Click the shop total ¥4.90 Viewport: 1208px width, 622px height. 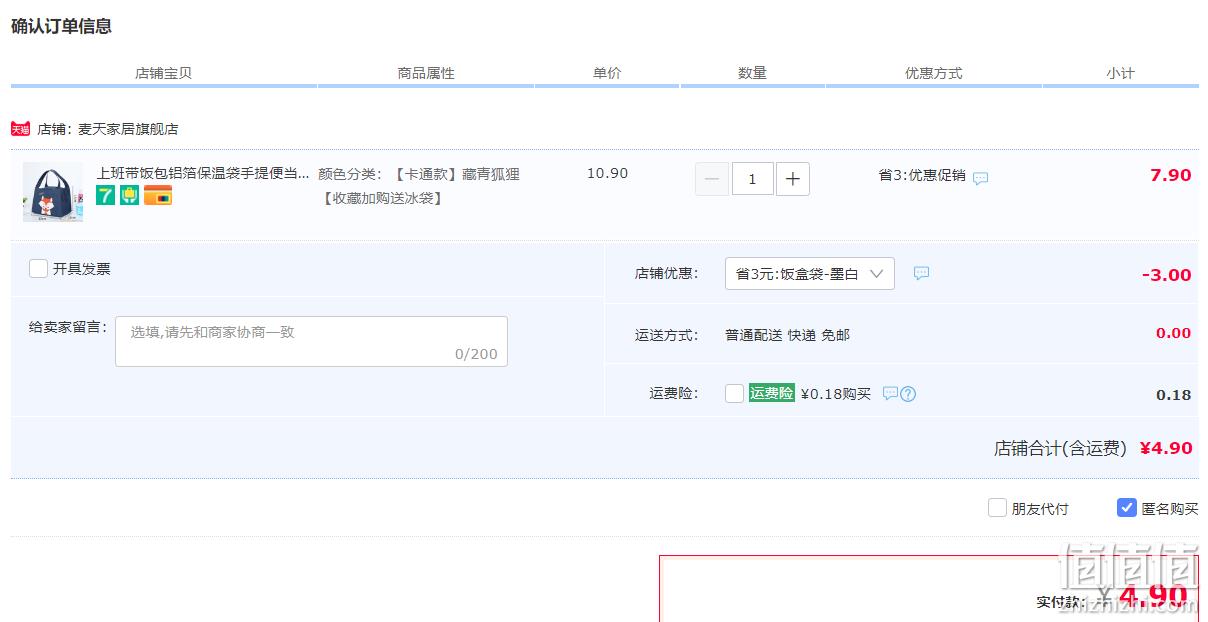tap(1166, 448)
